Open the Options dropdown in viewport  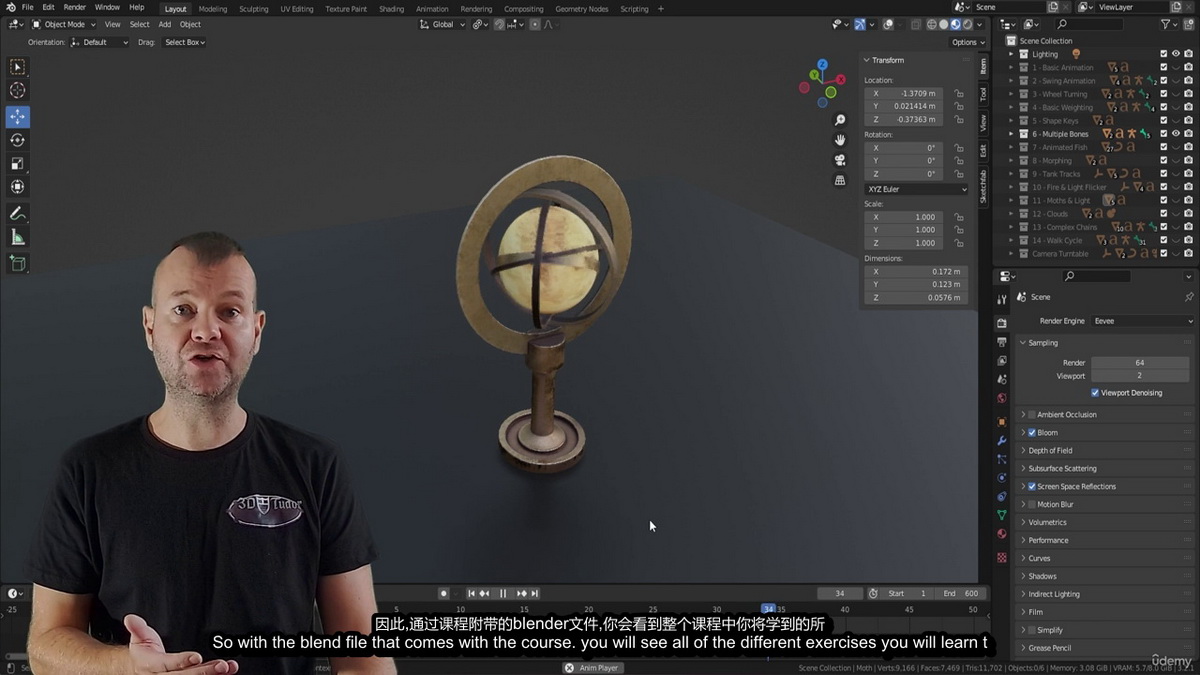point(968,42)
